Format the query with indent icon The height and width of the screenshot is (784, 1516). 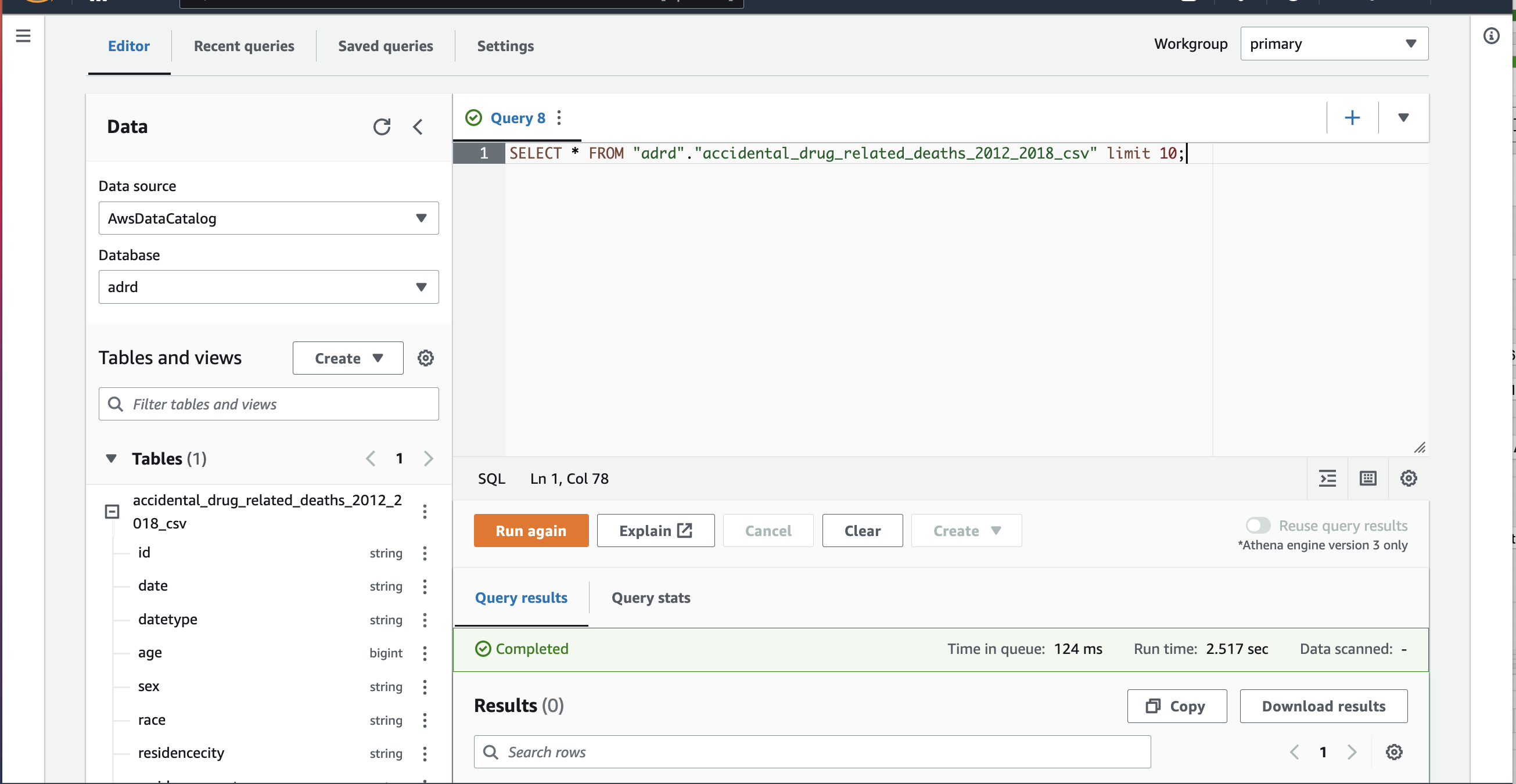pyautogui.click(x=1327, y=478)
